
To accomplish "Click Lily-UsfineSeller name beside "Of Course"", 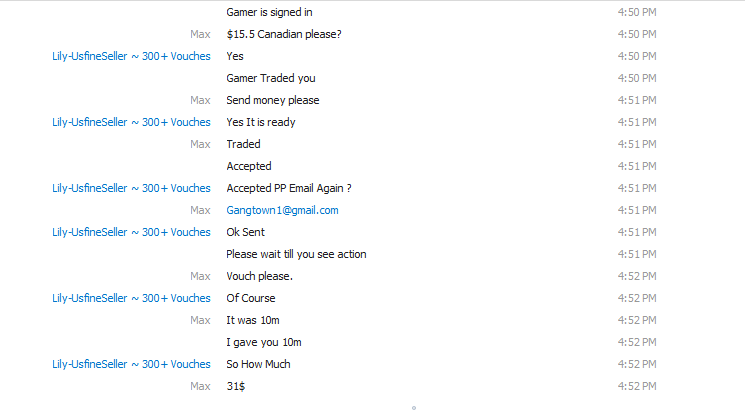I will click(x=131, y=298).
